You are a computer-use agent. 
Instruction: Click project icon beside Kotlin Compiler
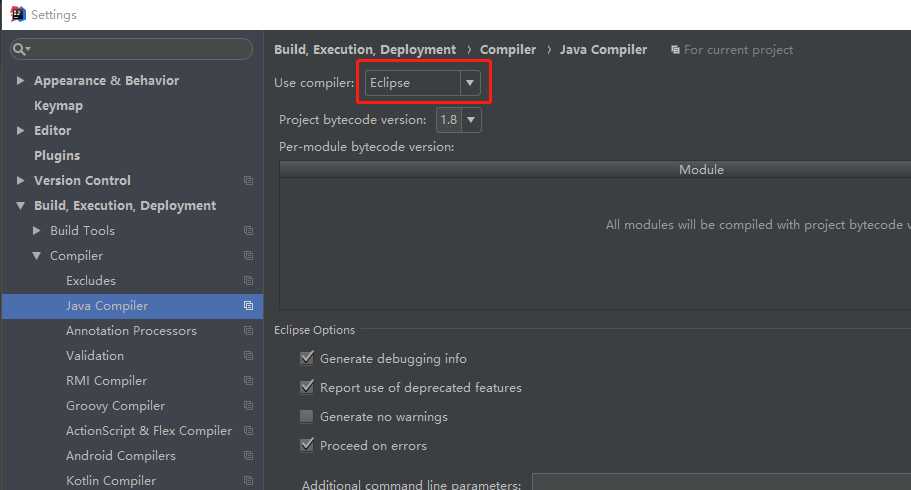point(248,481)
